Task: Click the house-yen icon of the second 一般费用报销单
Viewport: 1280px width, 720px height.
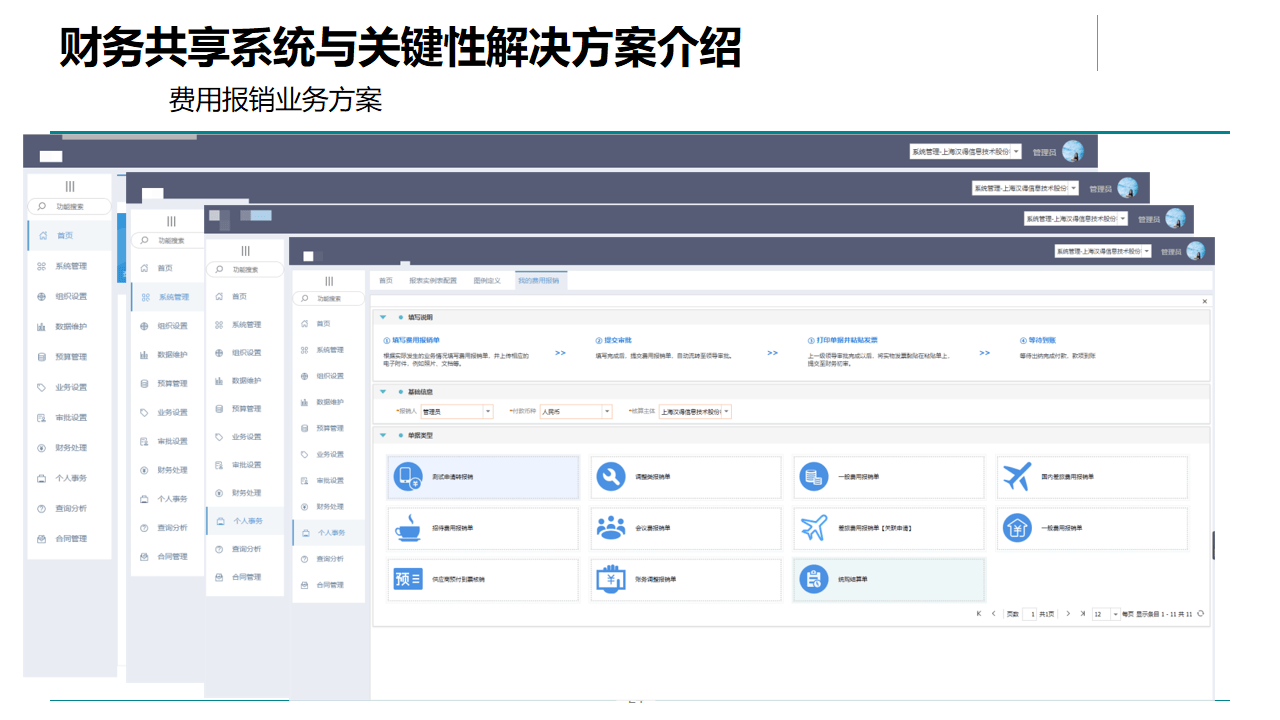Action: coord(1017,528)
